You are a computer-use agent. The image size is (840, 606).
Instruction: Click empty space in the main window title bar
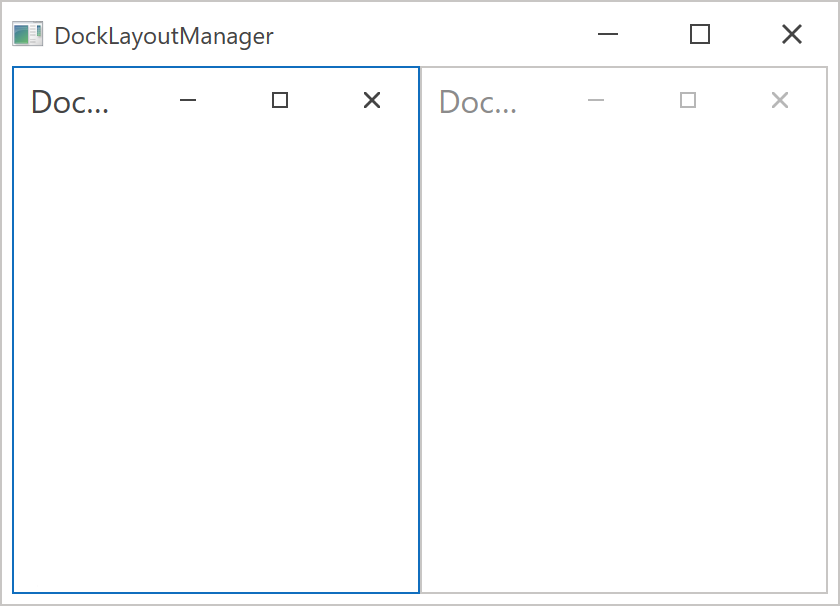[430, 35]
